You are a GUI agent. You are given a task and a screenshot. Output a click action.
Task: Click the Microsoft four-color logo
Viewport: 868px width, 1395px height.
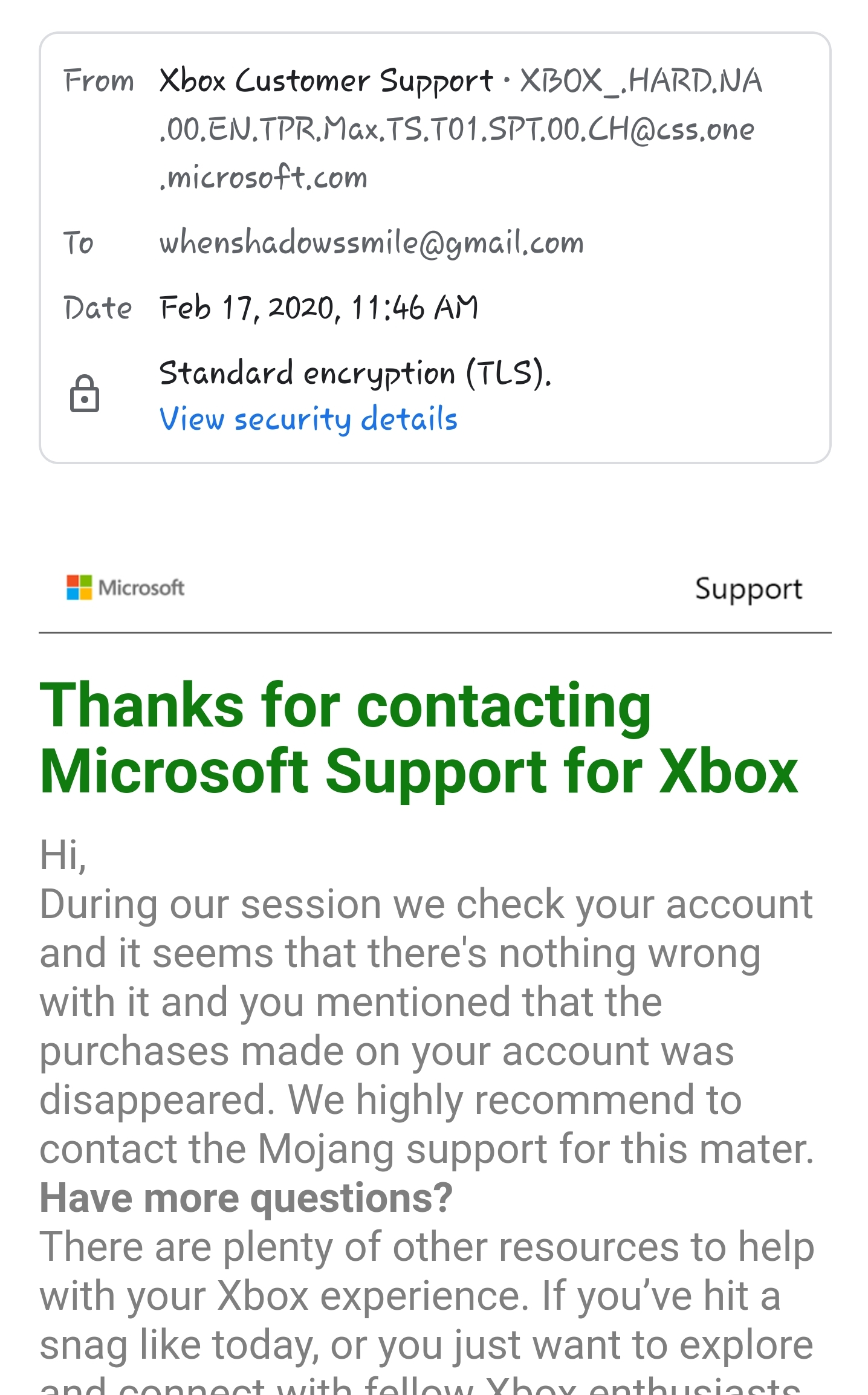pyautogui.click(x=79, y=587)
